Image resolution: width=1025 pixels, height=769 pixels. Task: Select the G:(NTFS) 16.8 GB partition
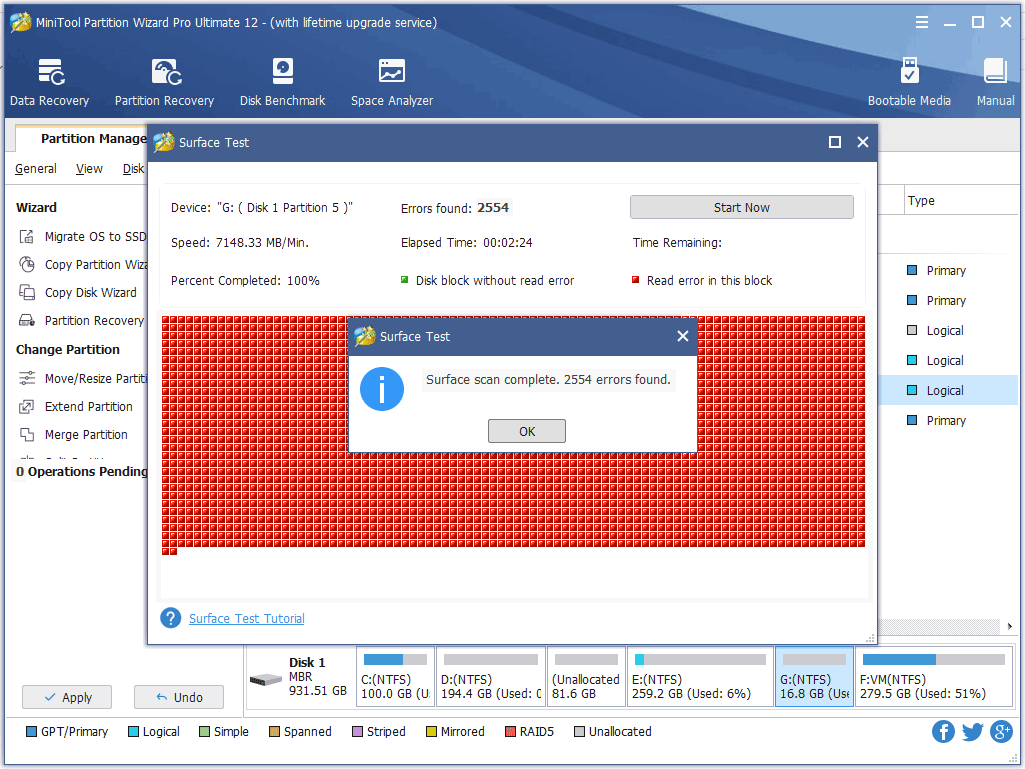[x=814, y=677]
